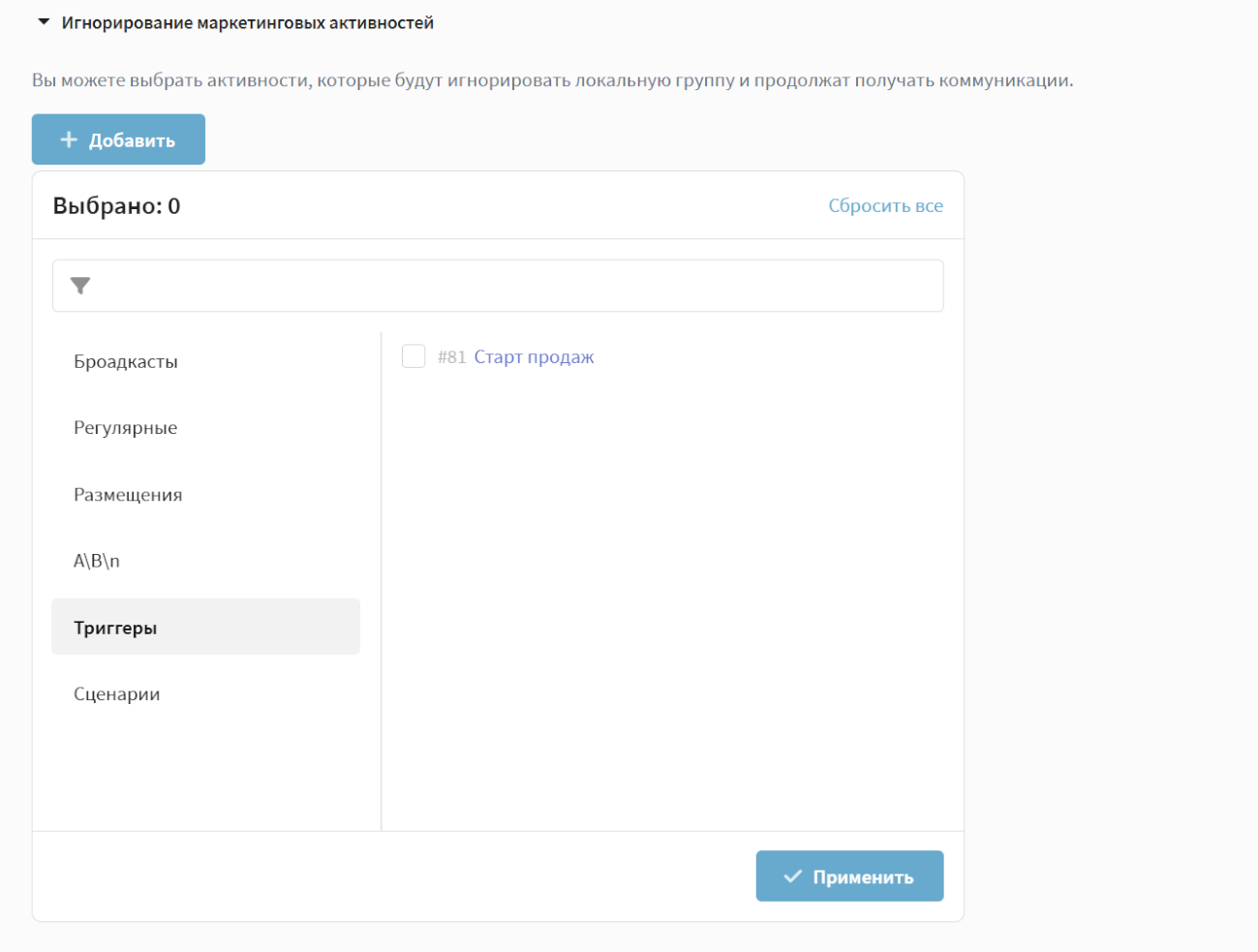The height and width of the screenshot is (952, 1258).
Task: Click the funnel filter icon
Action: (x=80, y=286)
